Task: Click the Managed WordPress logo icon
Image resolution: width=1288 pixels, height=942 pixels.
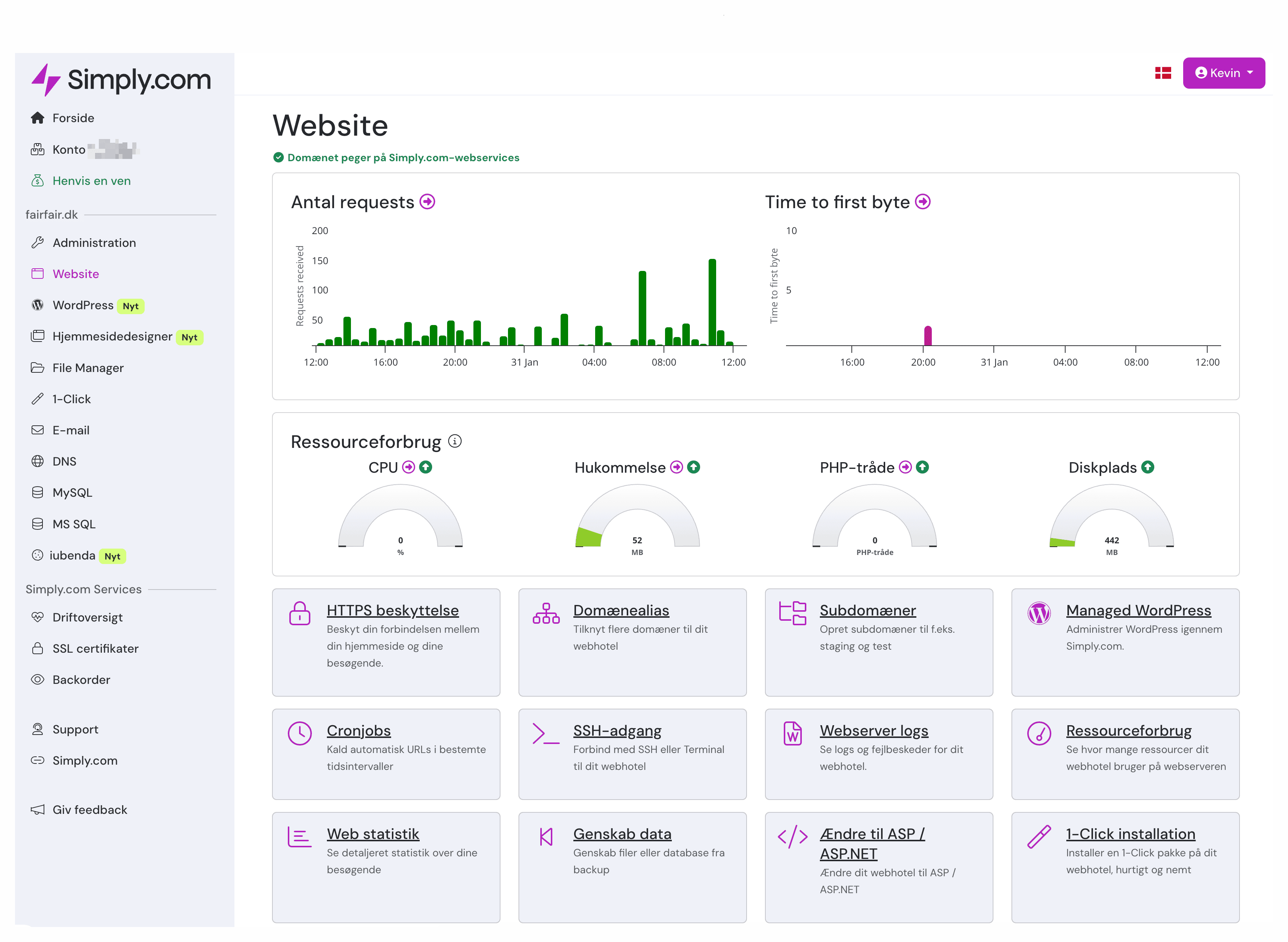Action: coord(1039,614)
